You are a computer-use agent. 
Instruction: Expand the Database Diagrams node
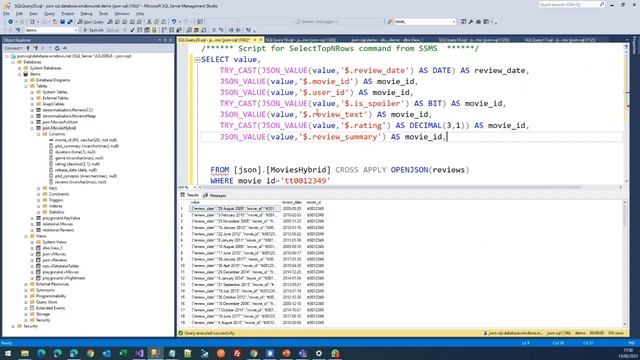coord(26,80)
